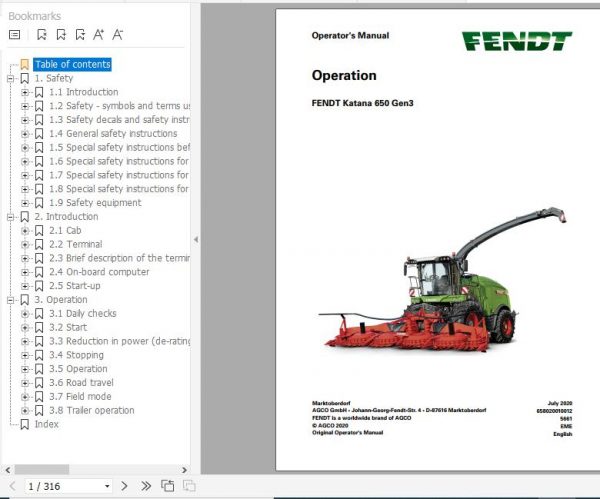Click the add new bookmark icon
Screen dimensions: 600x499
[x=61, y=35]
